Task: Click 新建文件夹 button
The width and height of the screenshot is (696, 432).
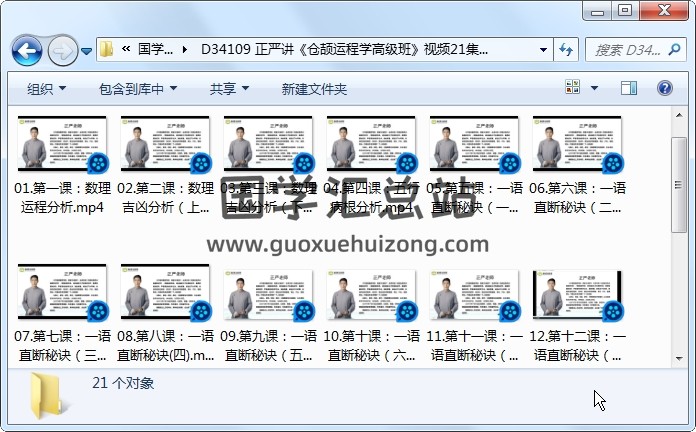Action: coord(314,89)
